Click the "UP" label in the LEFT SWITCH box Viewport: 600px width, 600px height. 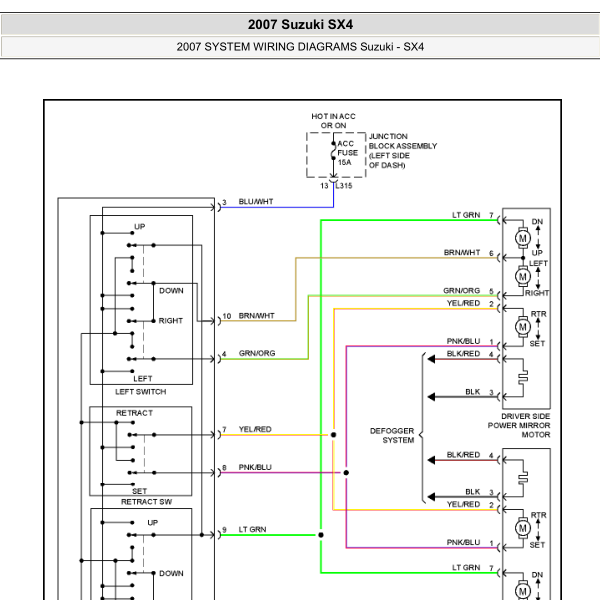(140, 227)
